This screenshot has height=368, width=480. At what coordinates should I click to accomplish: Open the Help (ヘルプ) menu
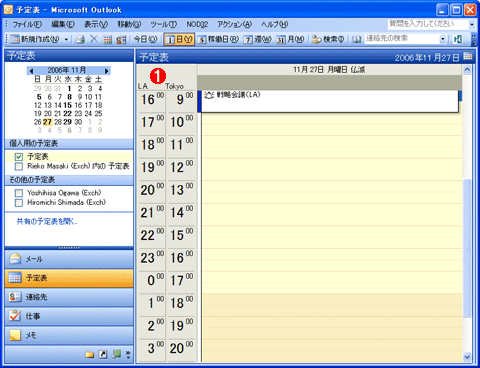275,24
